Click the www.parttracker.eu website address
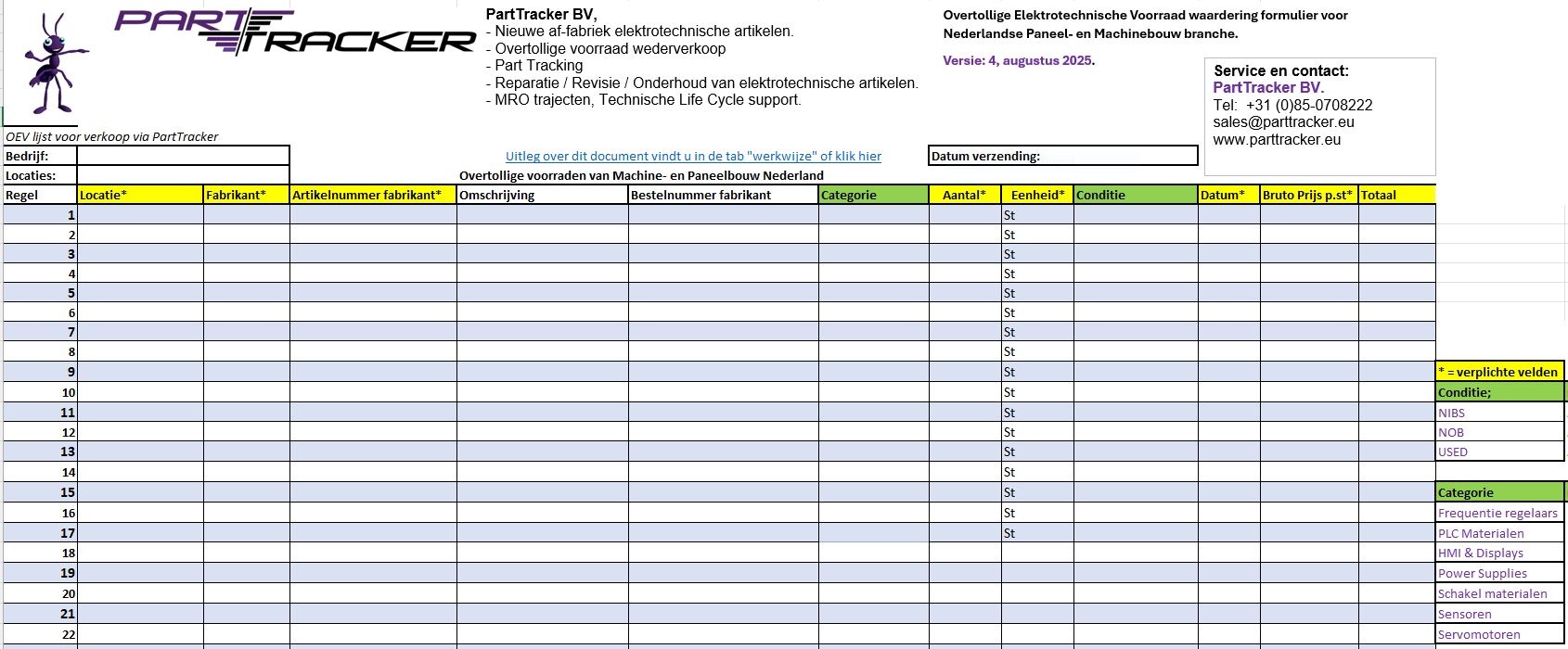The image size is (1568, 649). (1276, 140)
